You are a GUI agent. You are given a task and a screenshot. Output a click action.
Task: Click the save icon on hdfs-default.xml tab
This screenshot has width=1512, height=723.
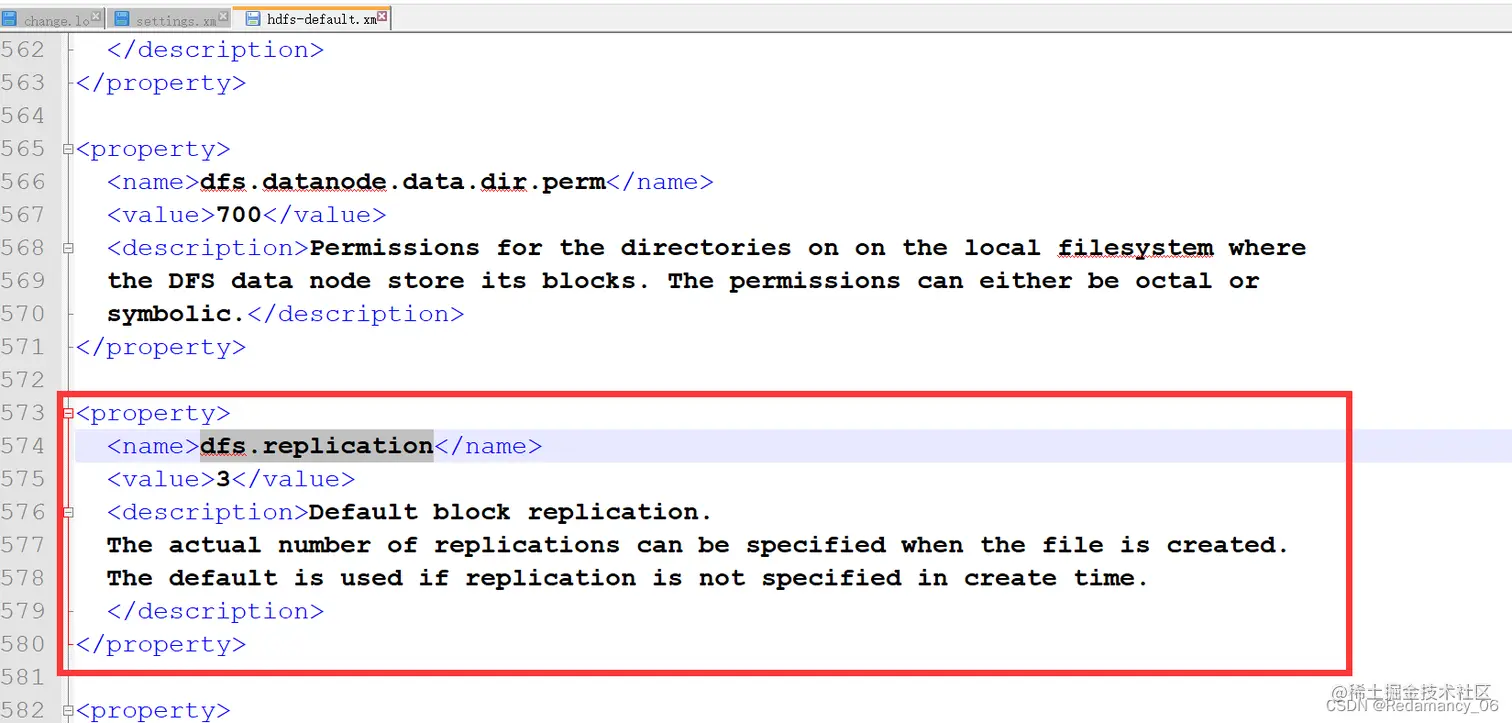pos(253,19)
